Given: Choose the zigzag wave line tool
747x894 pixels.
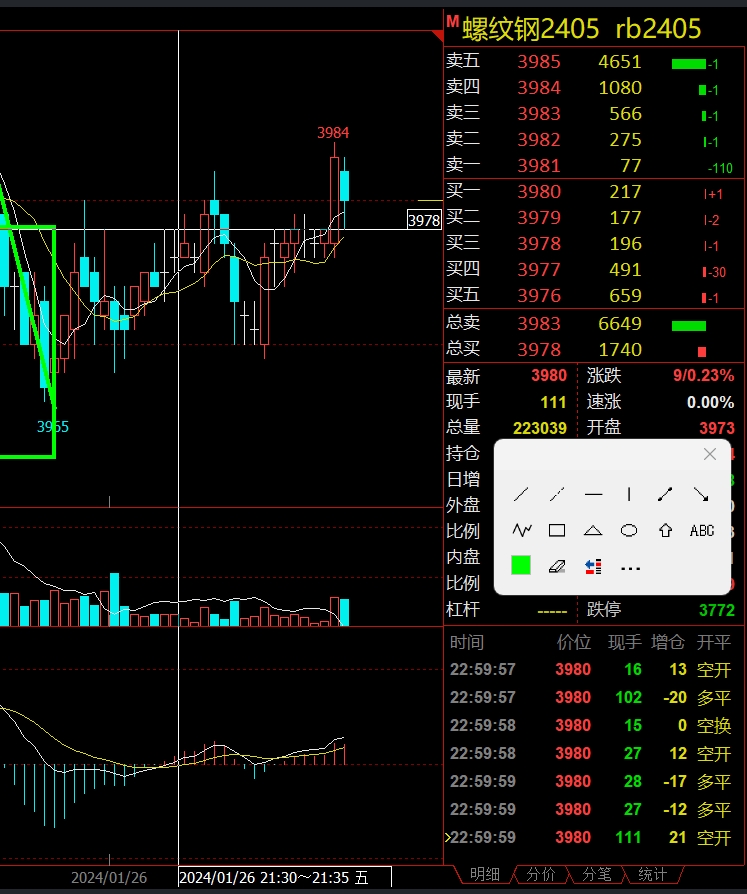Looking at the screenshot, I should tap(521, 530).
